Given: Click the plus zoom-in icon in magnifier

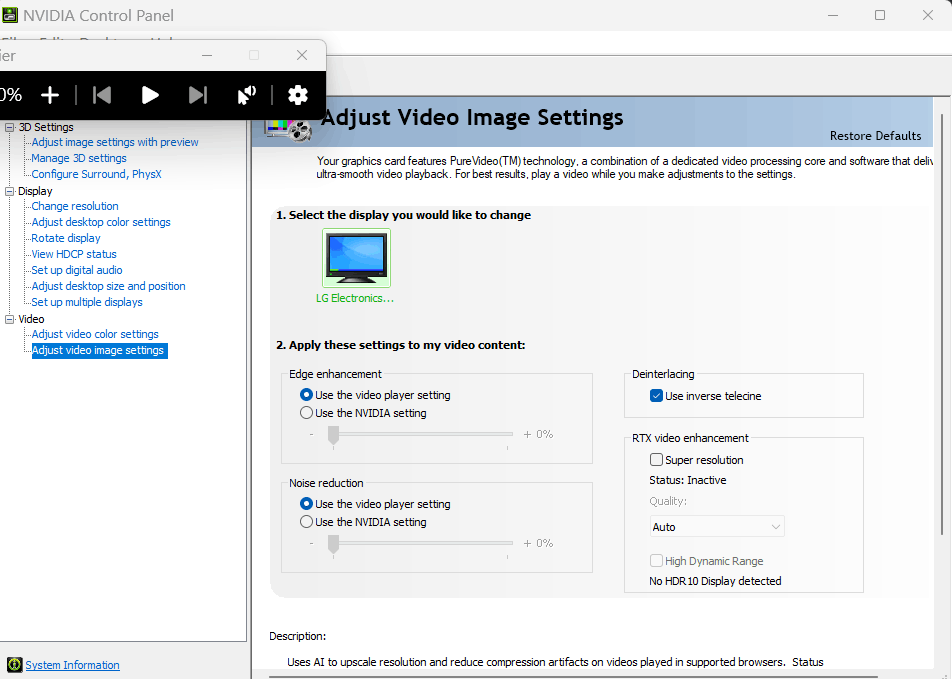Looking at the screenshot, I should coord(50,95).
